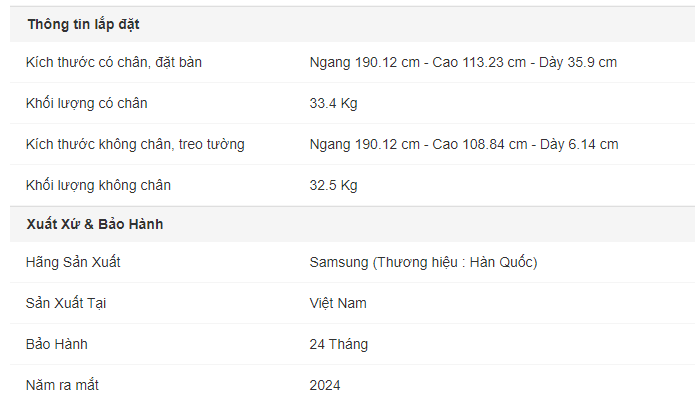Select the 'Việt Nam' origin value

(338, 303)
